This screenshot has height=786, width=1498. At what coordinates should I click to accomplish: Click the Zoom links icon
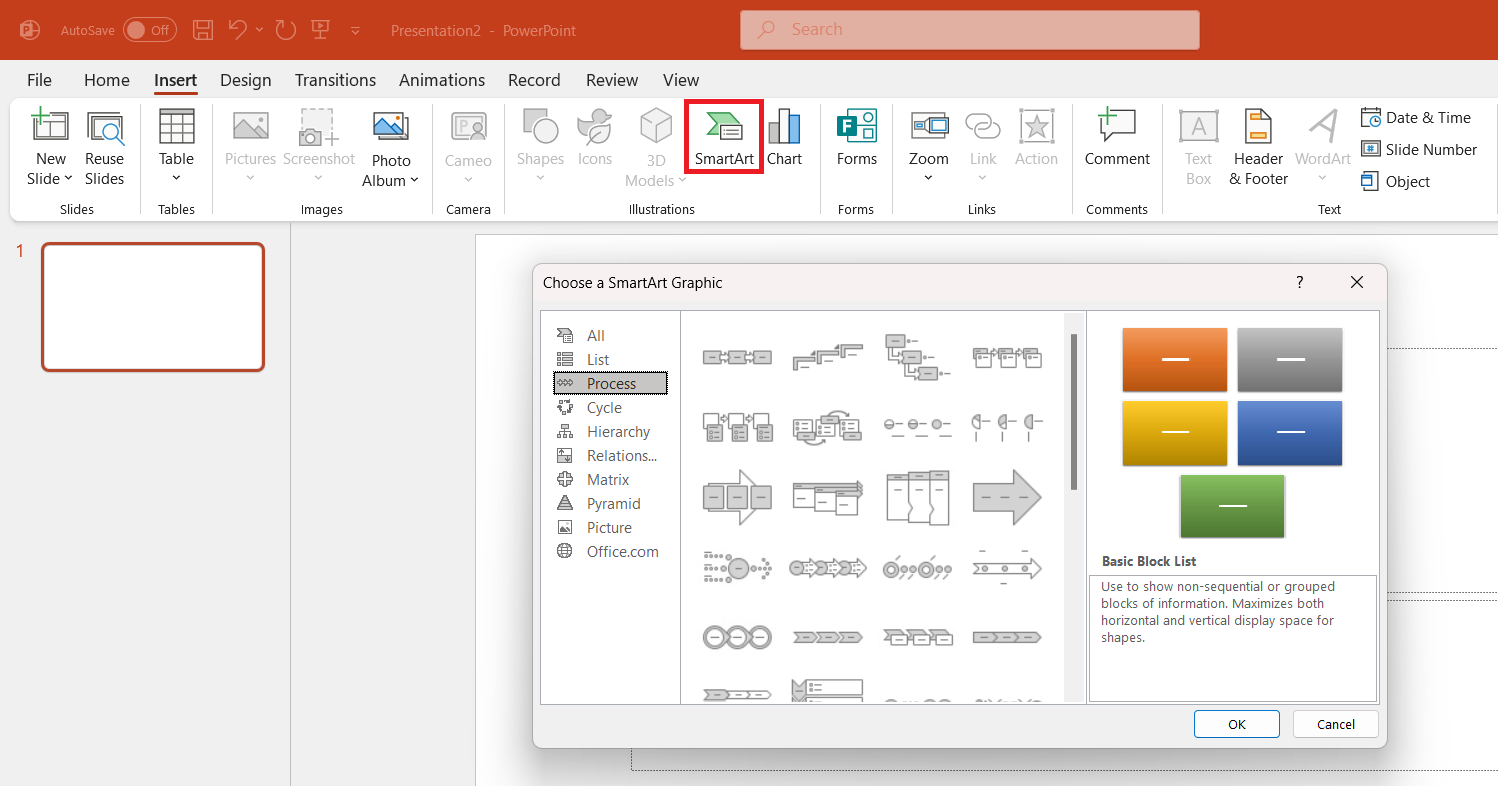(929, 127)
